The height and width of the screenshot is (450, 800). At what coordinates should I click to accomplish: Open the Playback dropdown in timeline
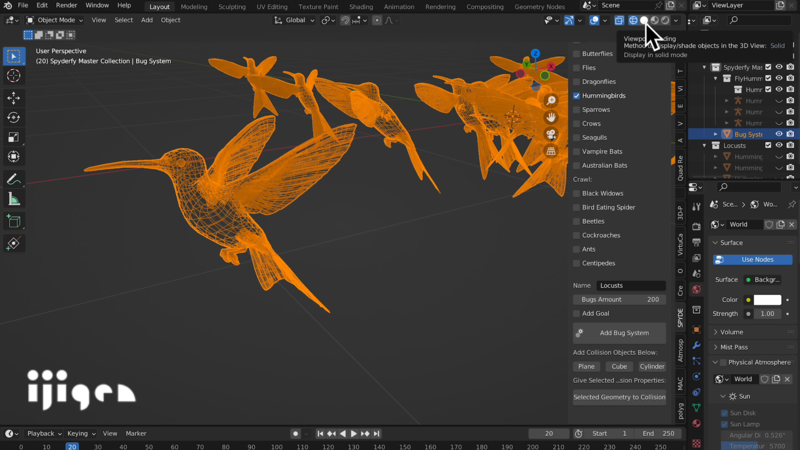[44, 434]
